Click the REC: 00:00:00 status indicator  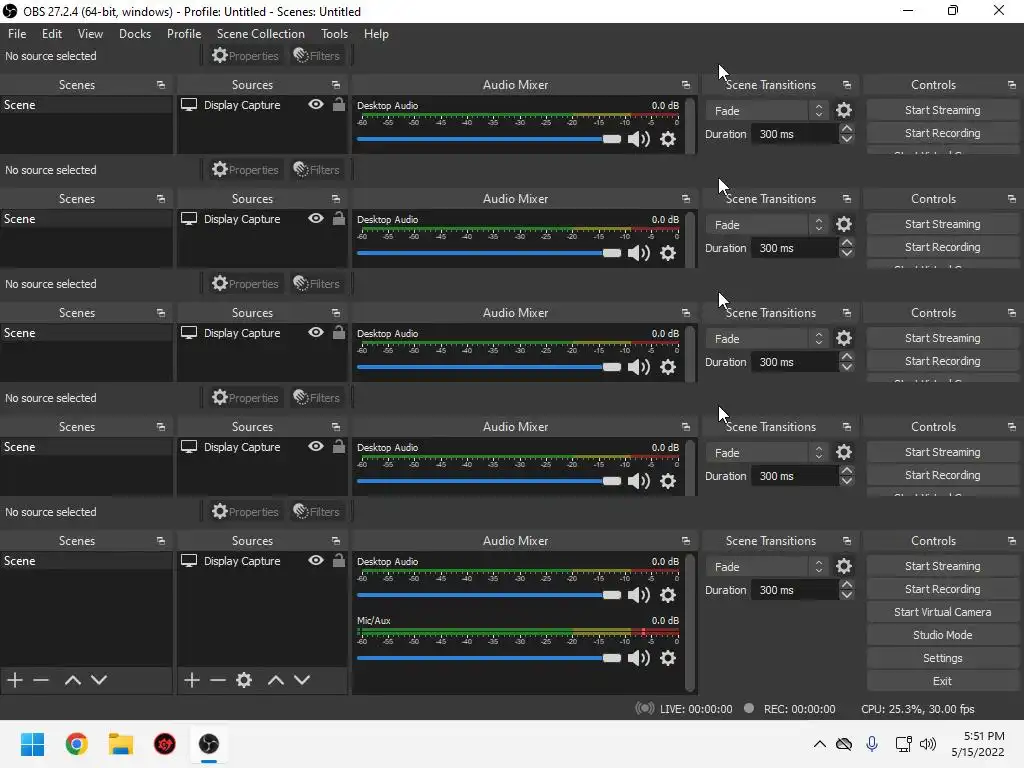pos(790,709)
